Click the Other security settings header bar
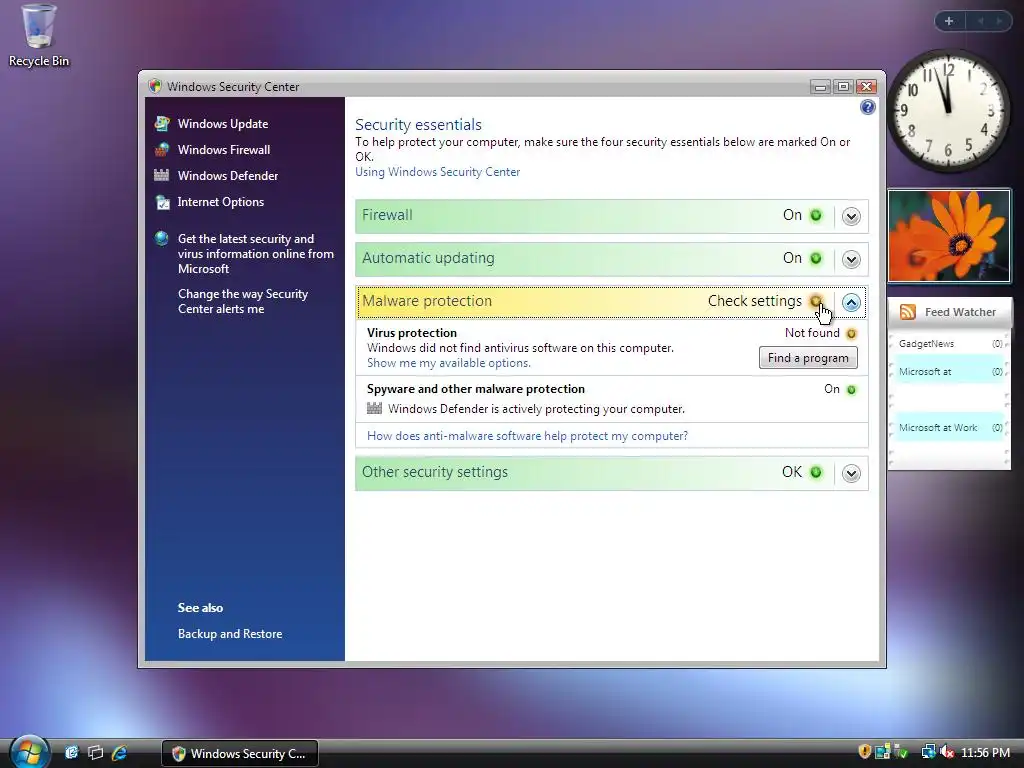The width and height of the screenshot is (1024, 768). pos(611,473)
